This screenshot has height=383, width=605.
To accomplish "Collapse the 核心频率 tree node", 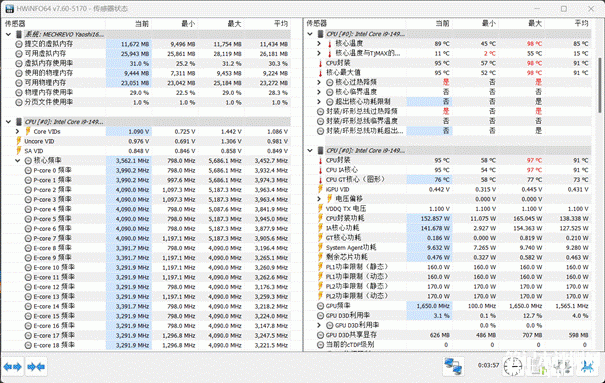I will (x=17, y=160).
